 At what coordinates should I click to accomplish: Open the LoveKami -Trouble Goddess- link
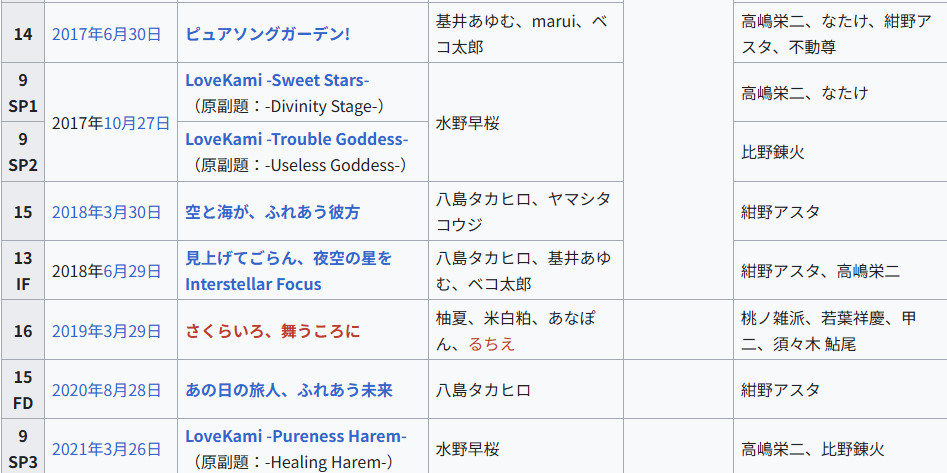[297, 139]
